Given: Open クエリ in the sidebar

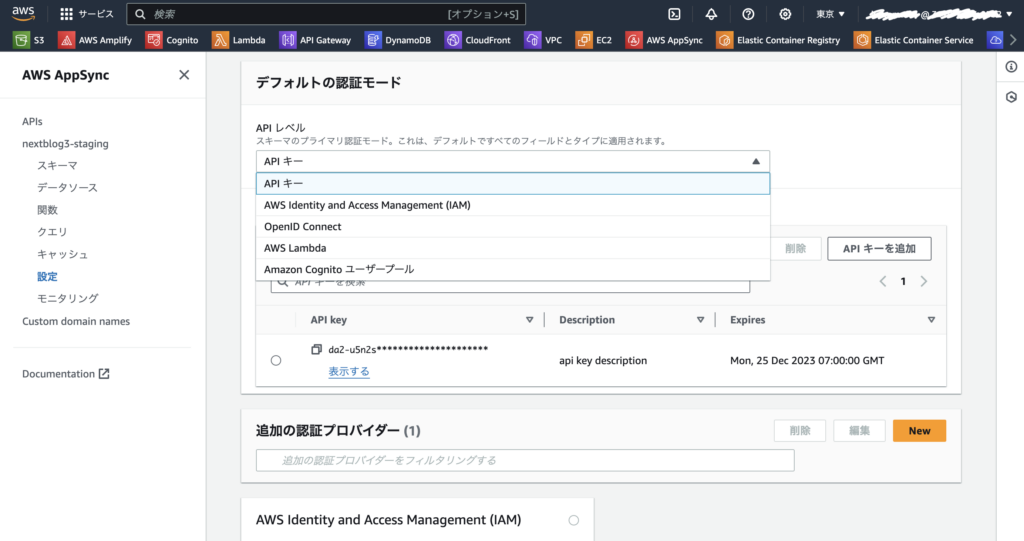Looking at the screenshot, I should pyautogui.click(x=52, y=232).
